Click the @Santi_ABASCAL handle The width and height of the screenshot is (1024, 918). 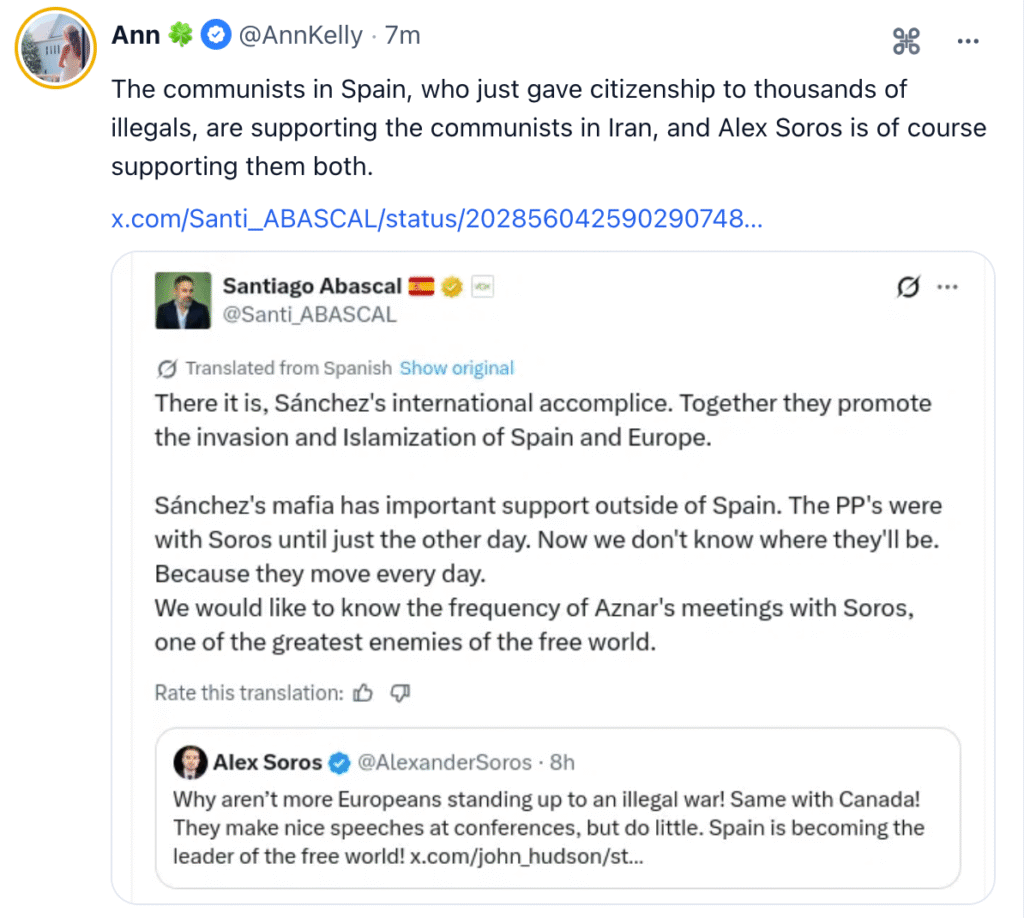[309, 314]
